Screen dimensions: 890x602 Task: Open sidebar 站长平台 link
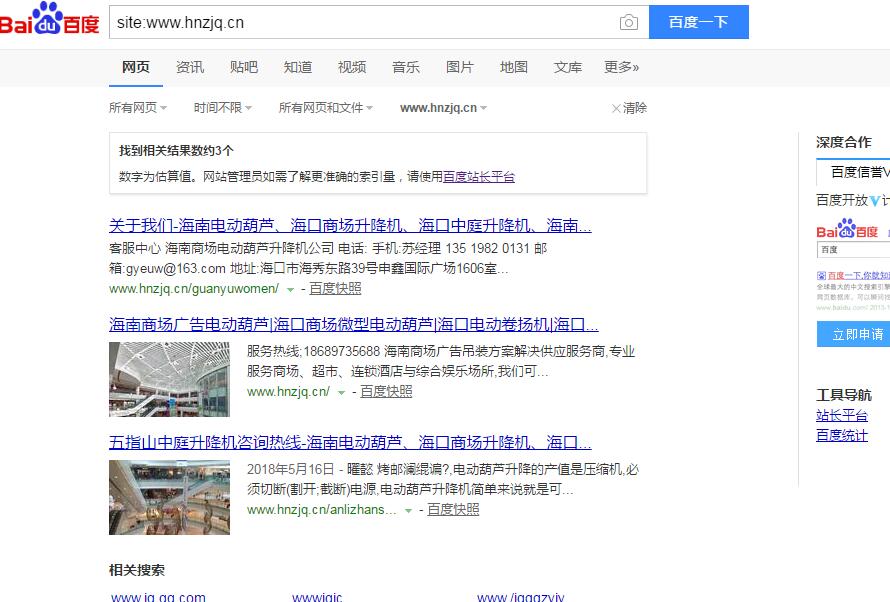click(x=842, y=415)
